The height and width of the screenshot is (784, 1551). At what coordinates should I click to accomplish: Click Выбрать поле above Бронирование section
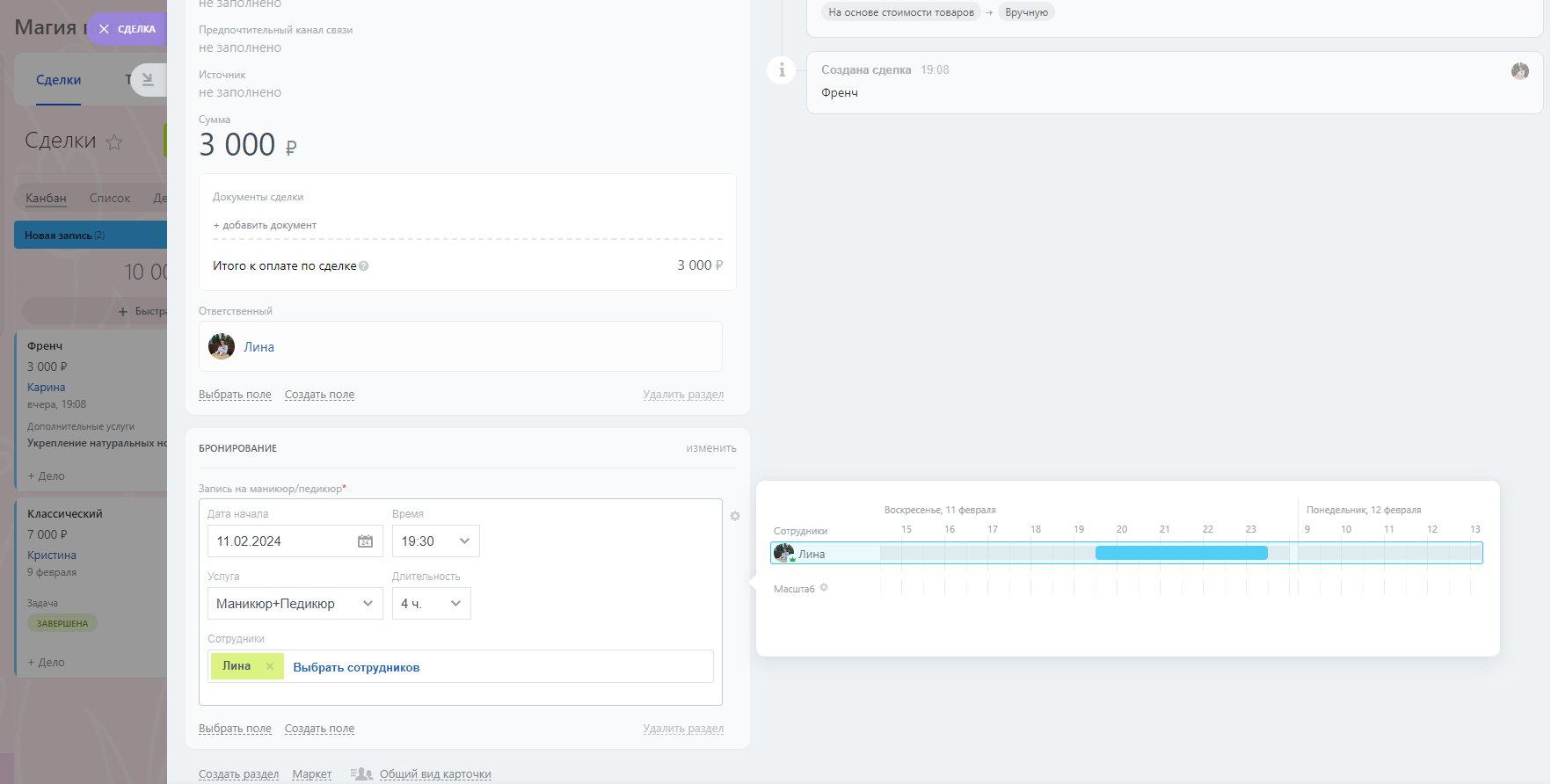coord(235,395)
